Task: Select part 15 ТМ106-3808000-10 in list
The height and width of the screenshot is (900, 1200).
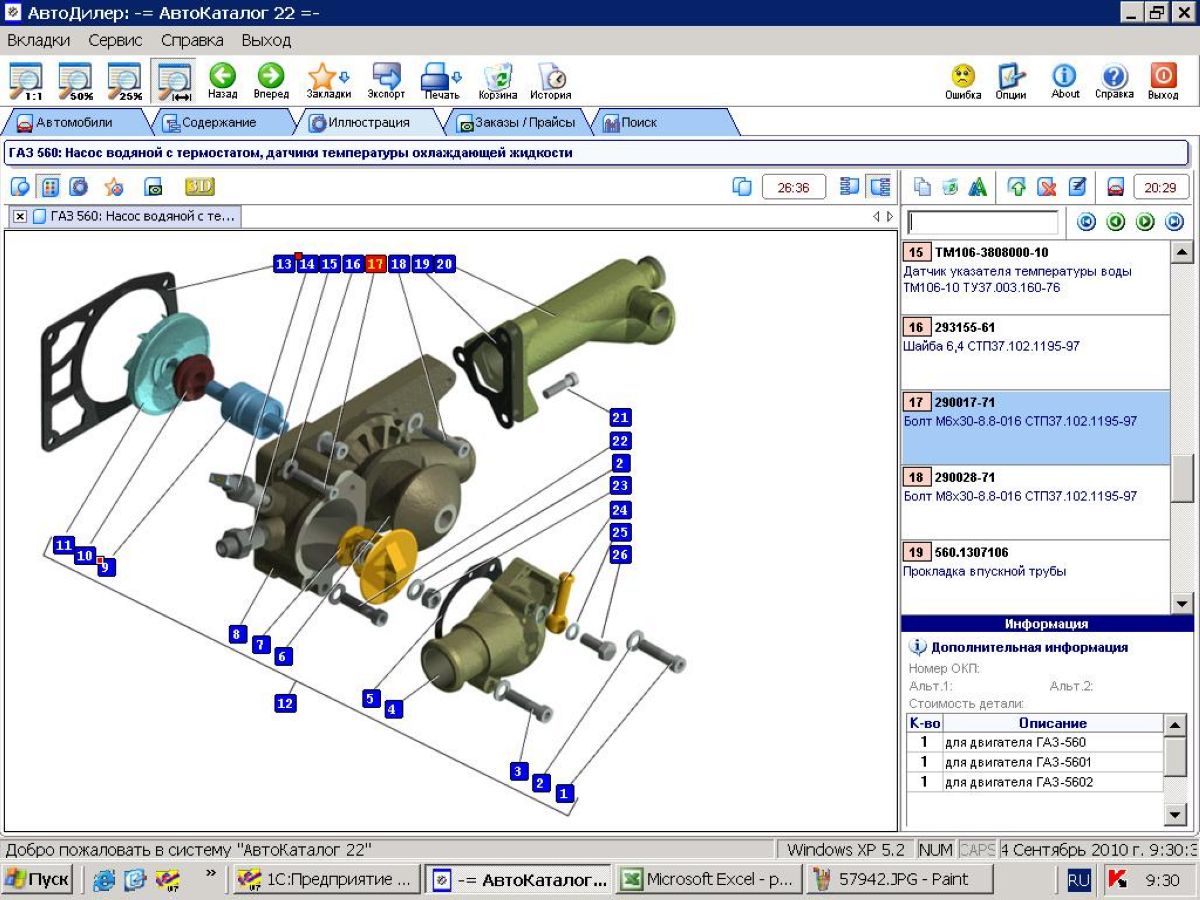Action: (x=1035, y=277)
